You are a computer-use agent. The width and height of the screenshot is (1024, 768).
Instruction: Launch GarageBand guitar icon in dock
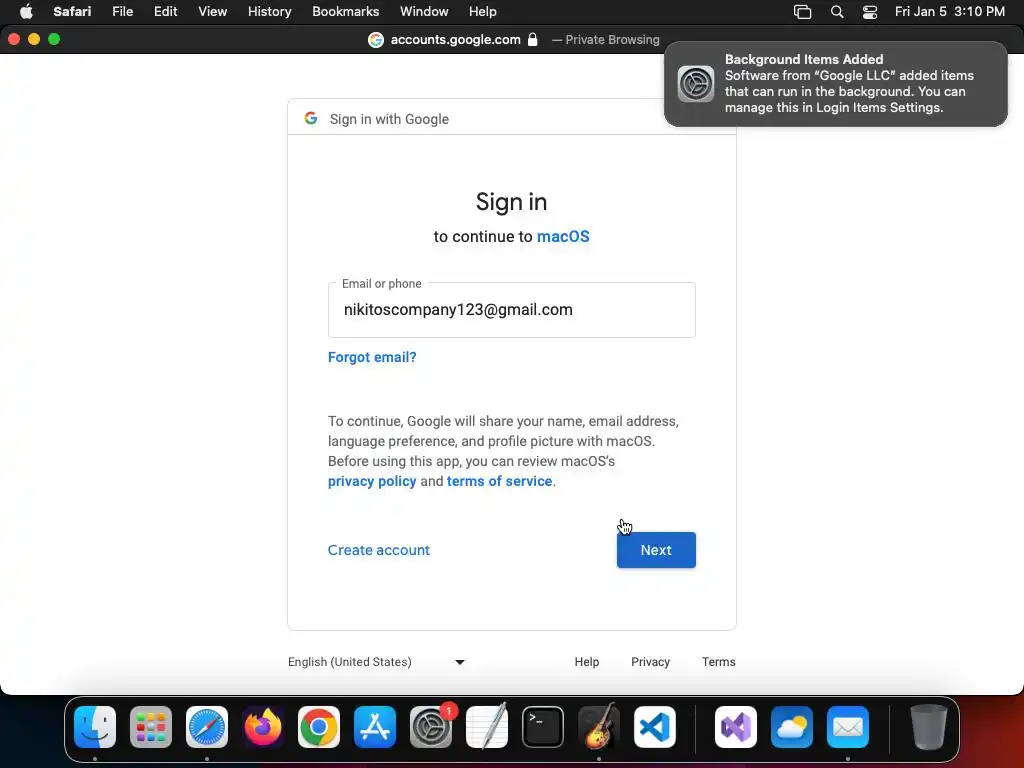point(599,727)
